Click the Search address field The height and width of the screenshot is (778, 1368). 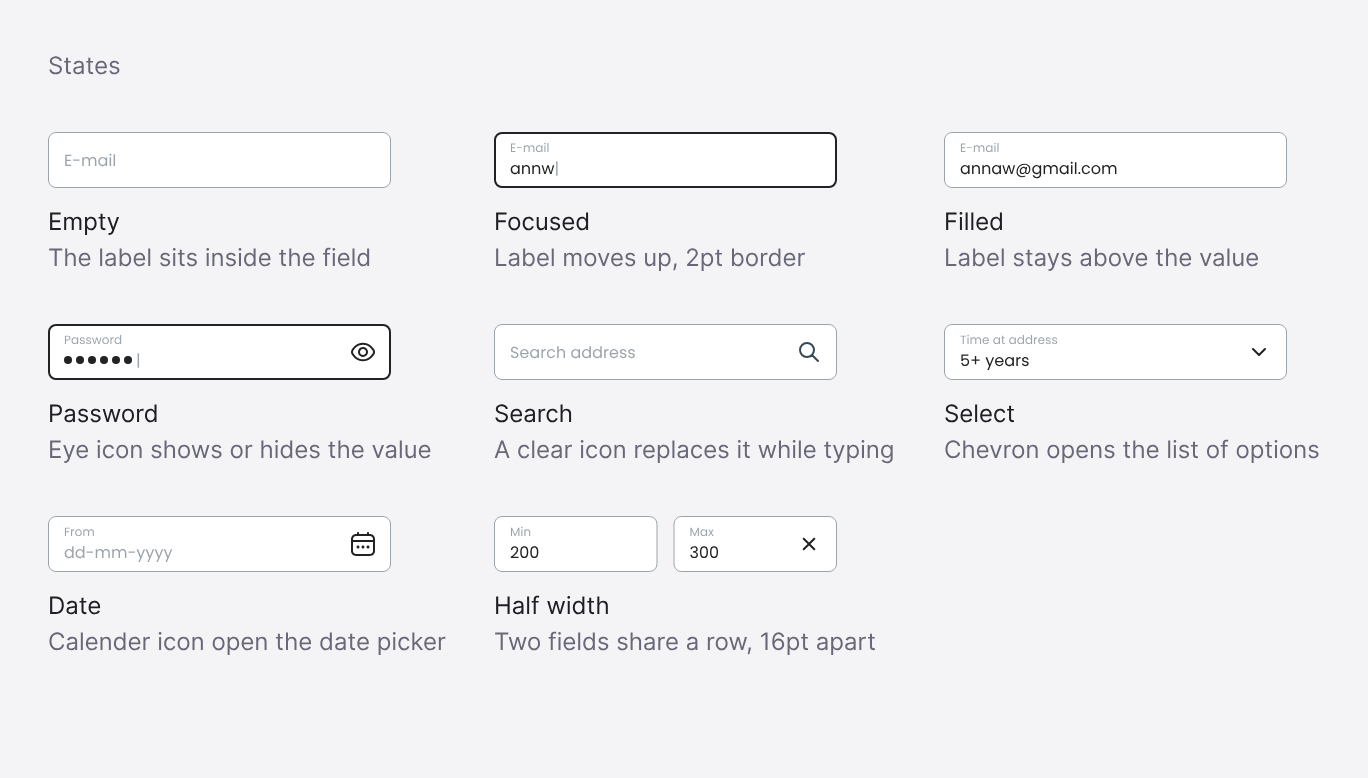665,352
